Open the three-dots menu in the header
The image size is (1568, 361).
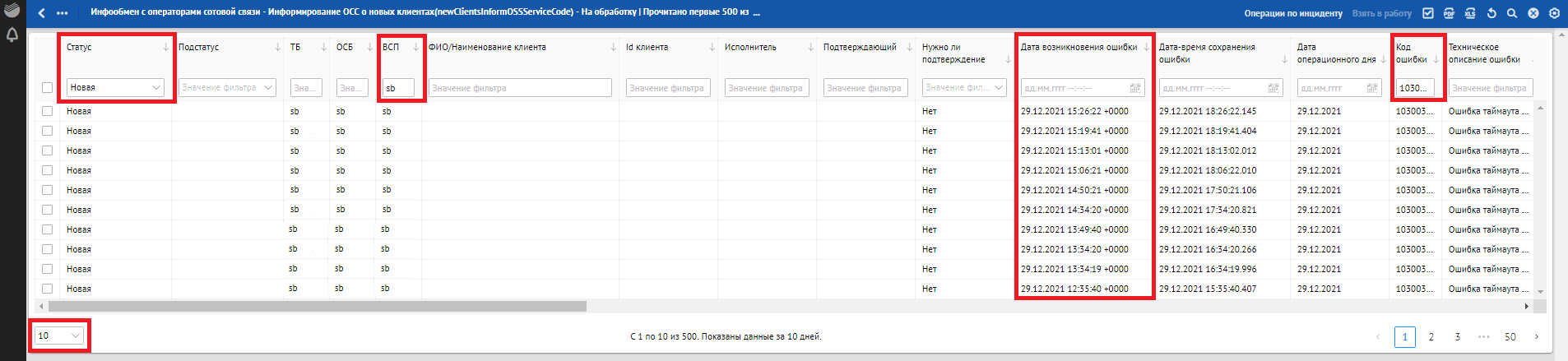click(x=63, y=13)
